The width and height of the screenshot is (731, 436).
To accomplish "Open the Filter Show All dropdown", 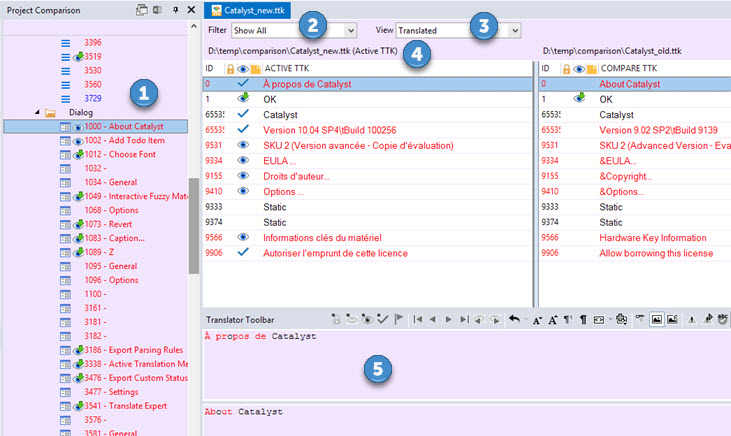I will click(351, 30).
